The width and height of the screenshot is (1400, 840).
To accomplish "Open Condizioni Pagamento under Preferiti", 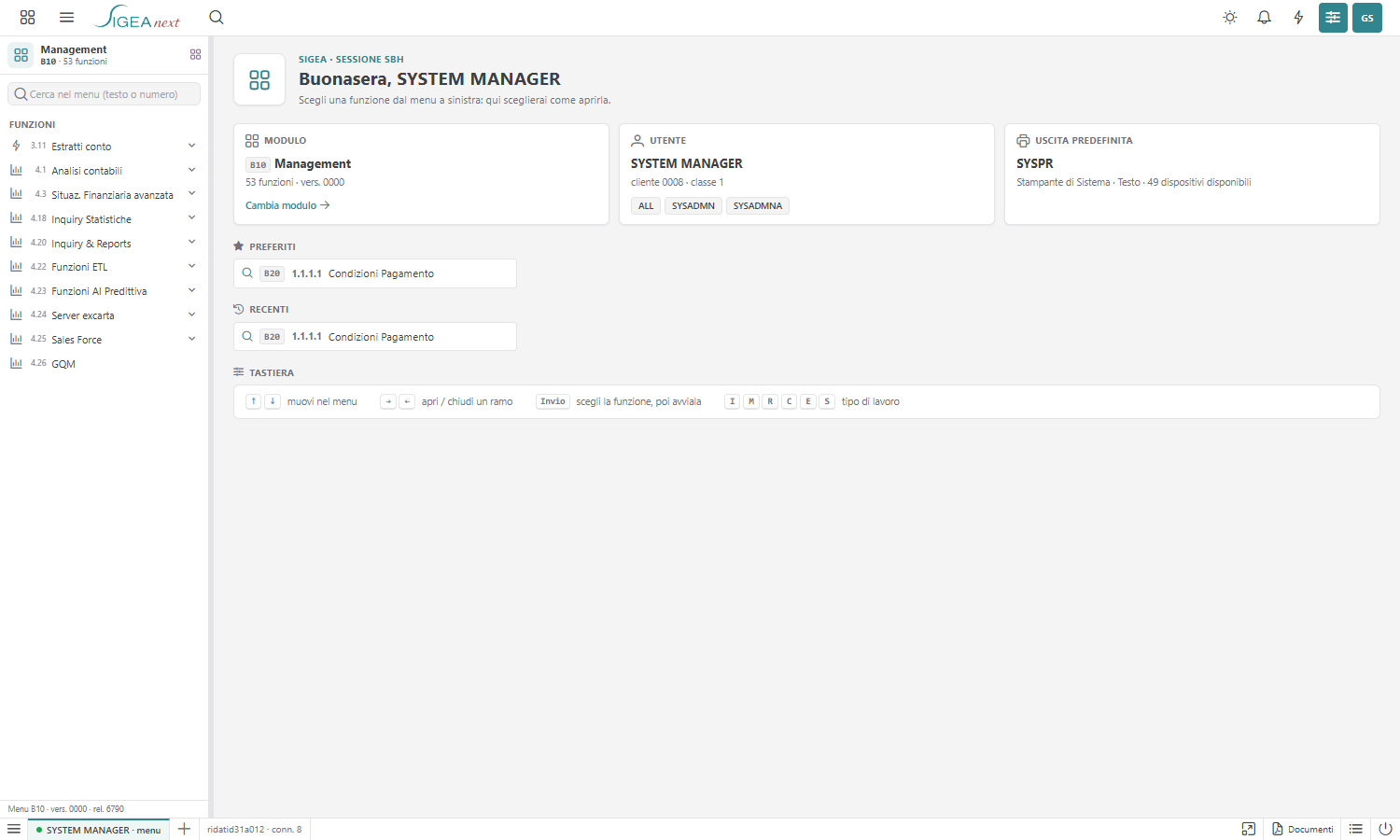I will point(375,273).
